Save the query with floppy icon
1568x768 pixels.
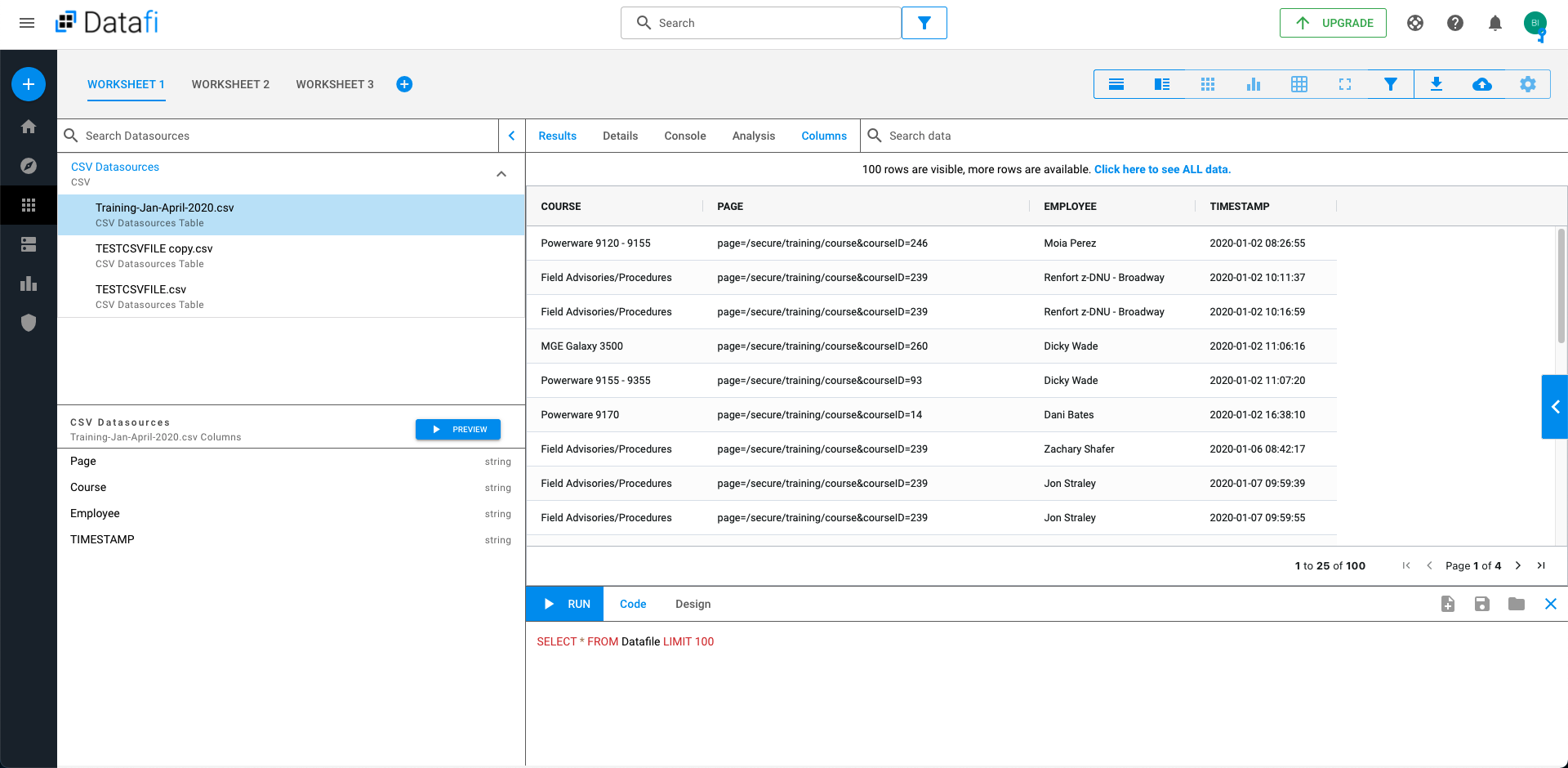click(x=1482, y=604)
